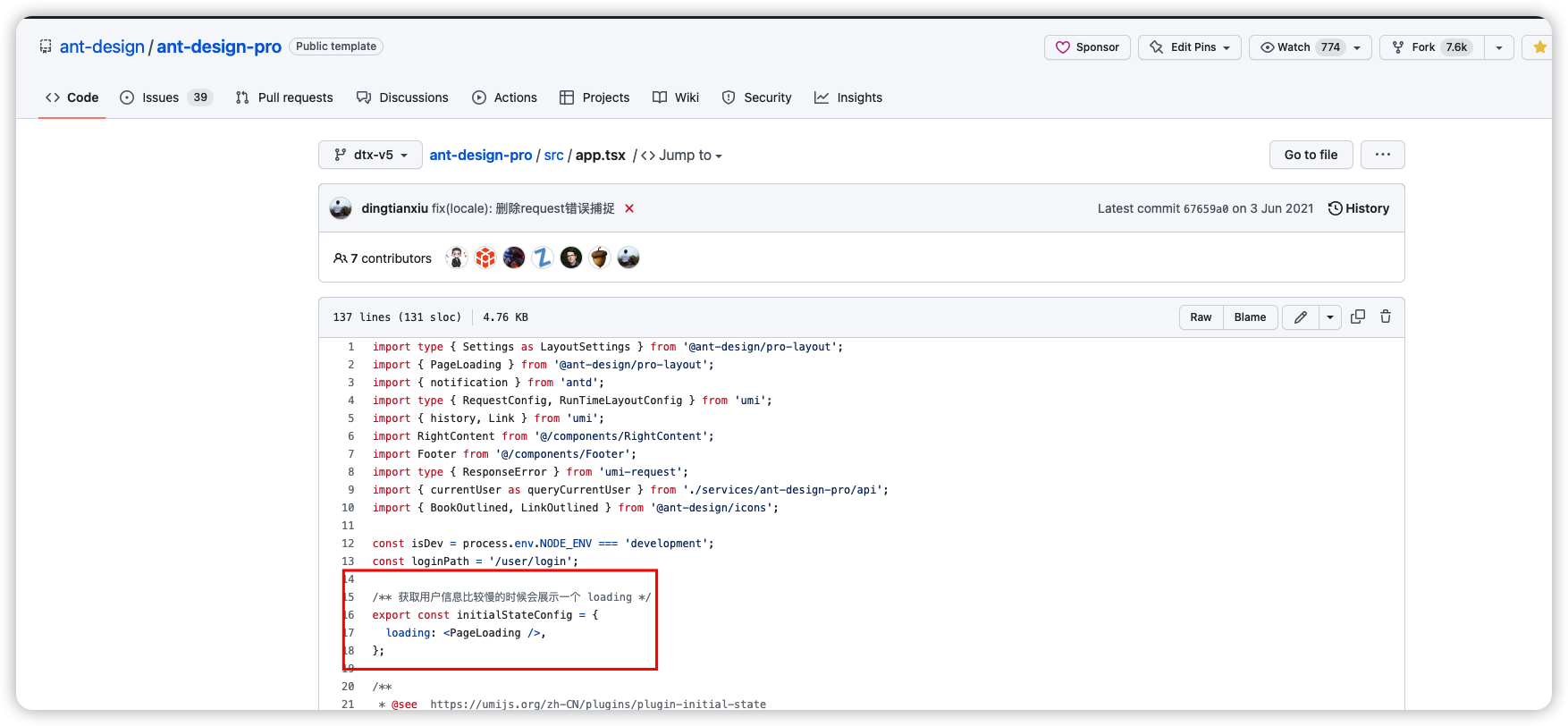Click the fifth contributor avatar with glasses

571,258
